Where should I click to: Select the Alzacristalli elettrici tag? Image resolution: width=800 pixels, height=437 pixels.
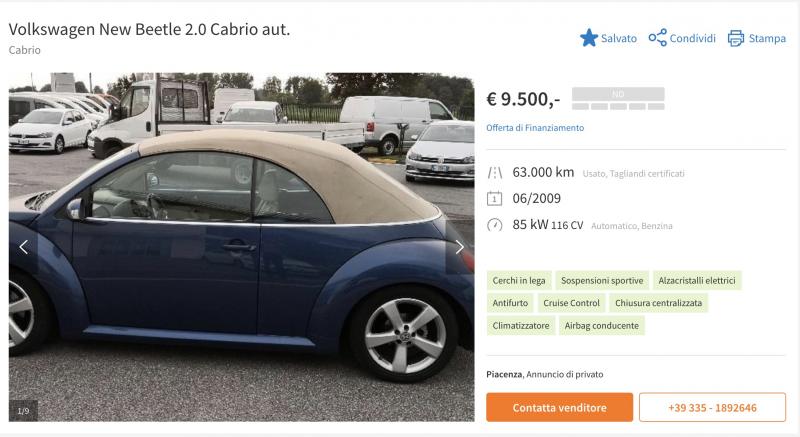tap(696, 280)
